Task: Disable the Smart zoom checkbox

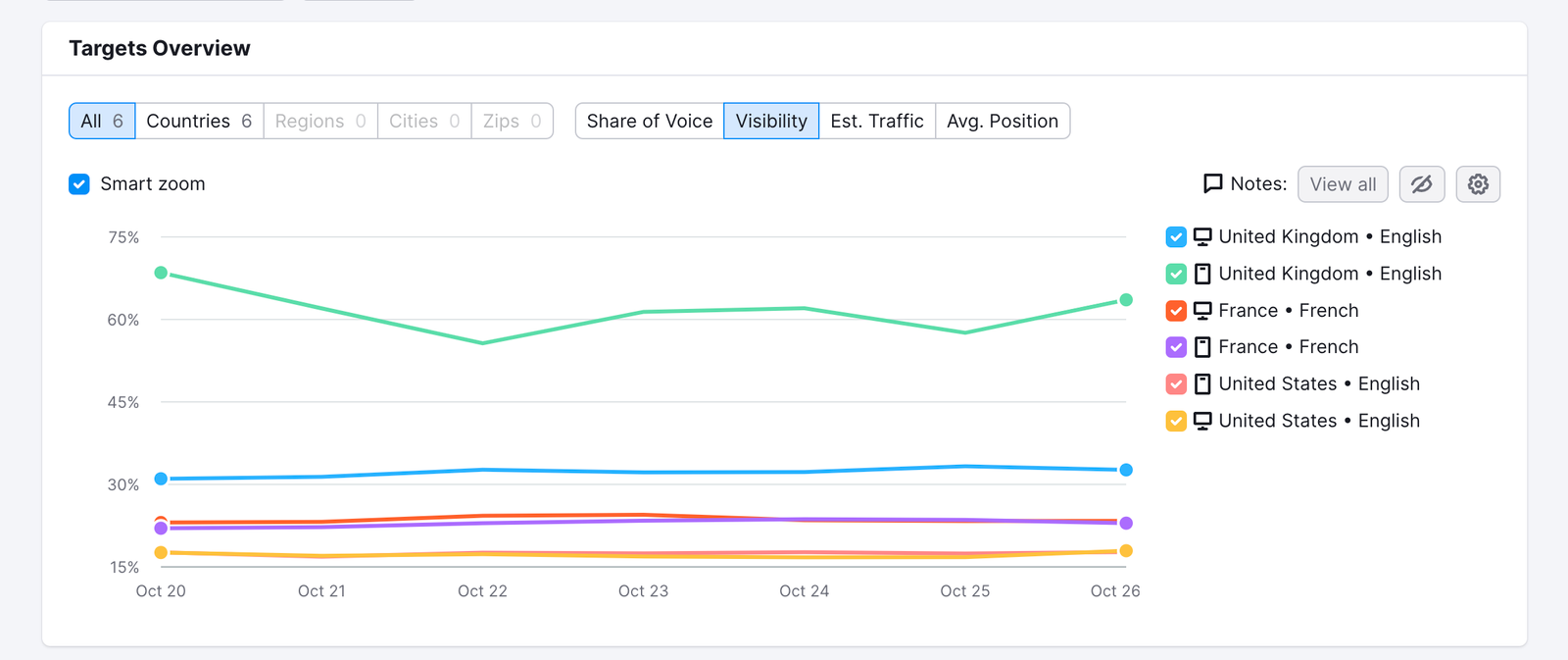Action: click(x=79, y=184)
